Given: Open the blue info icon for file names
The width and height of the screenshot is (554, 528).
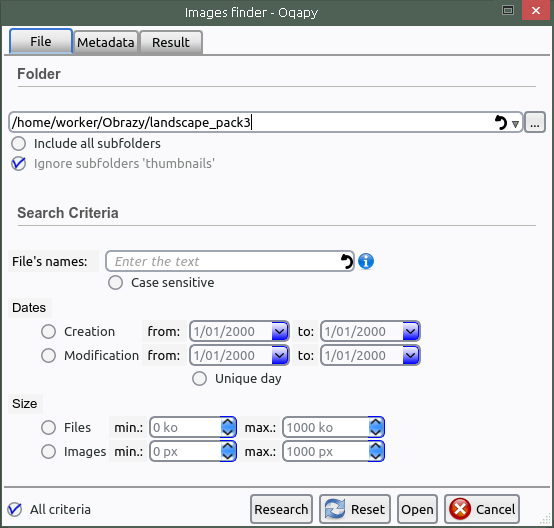Looking at the screenshot, I should tap(366, 262).
